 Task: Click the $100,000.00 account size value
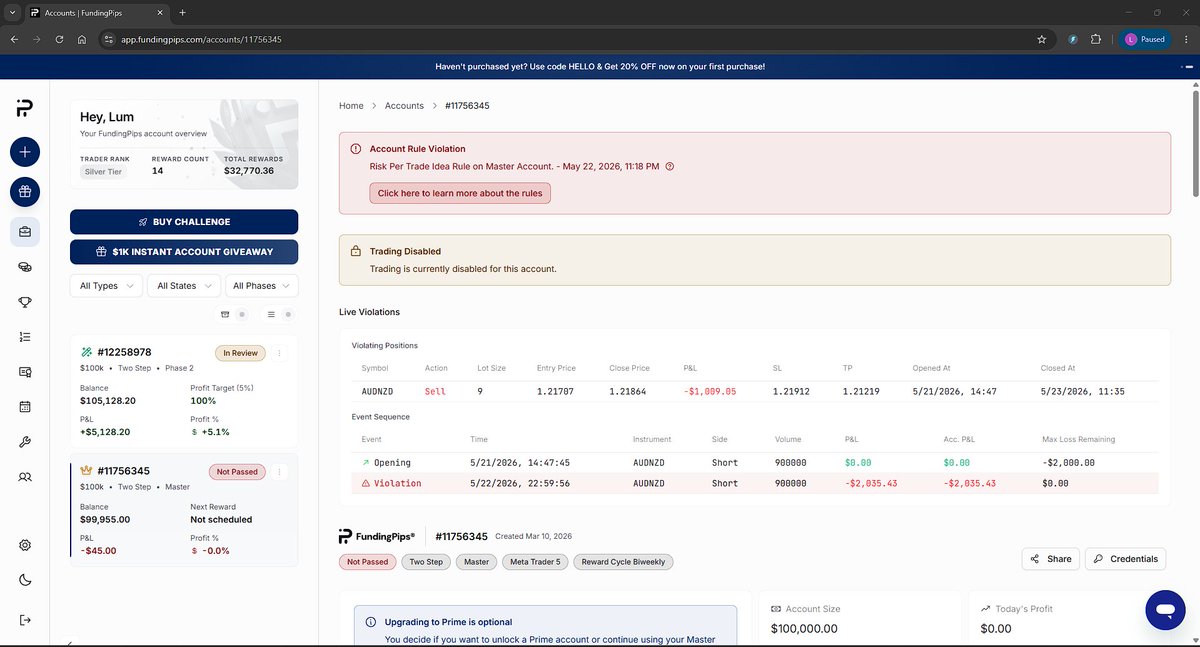804,629
